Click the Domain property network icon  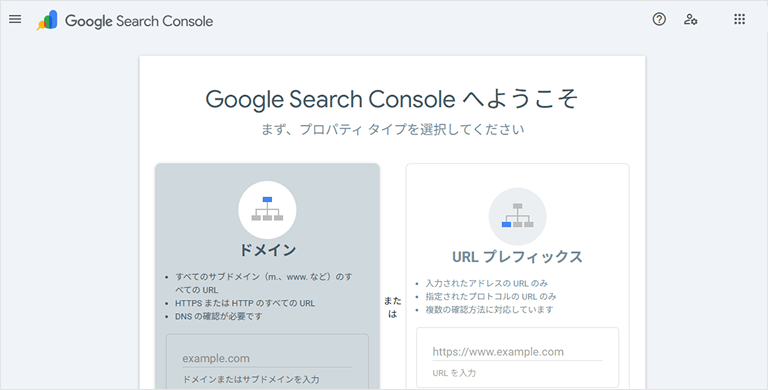[267, 209]
